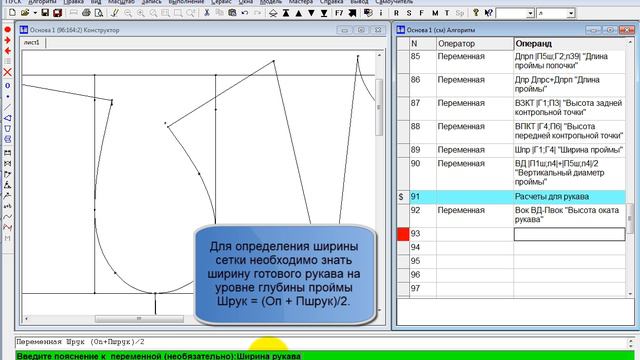The height and width of the screenshot is (360, 640).
Task: Click the solid up triangle icon
Action: 299,13
